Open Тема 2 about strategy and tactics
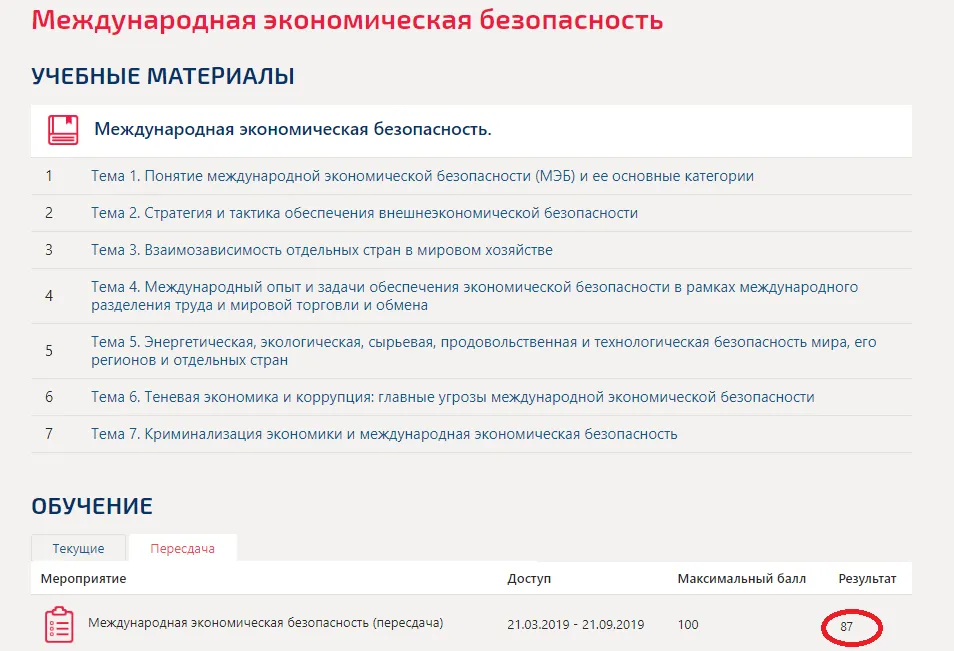Image resolution: width=954 pixels, height=651 pixels. tap(364, 213)
